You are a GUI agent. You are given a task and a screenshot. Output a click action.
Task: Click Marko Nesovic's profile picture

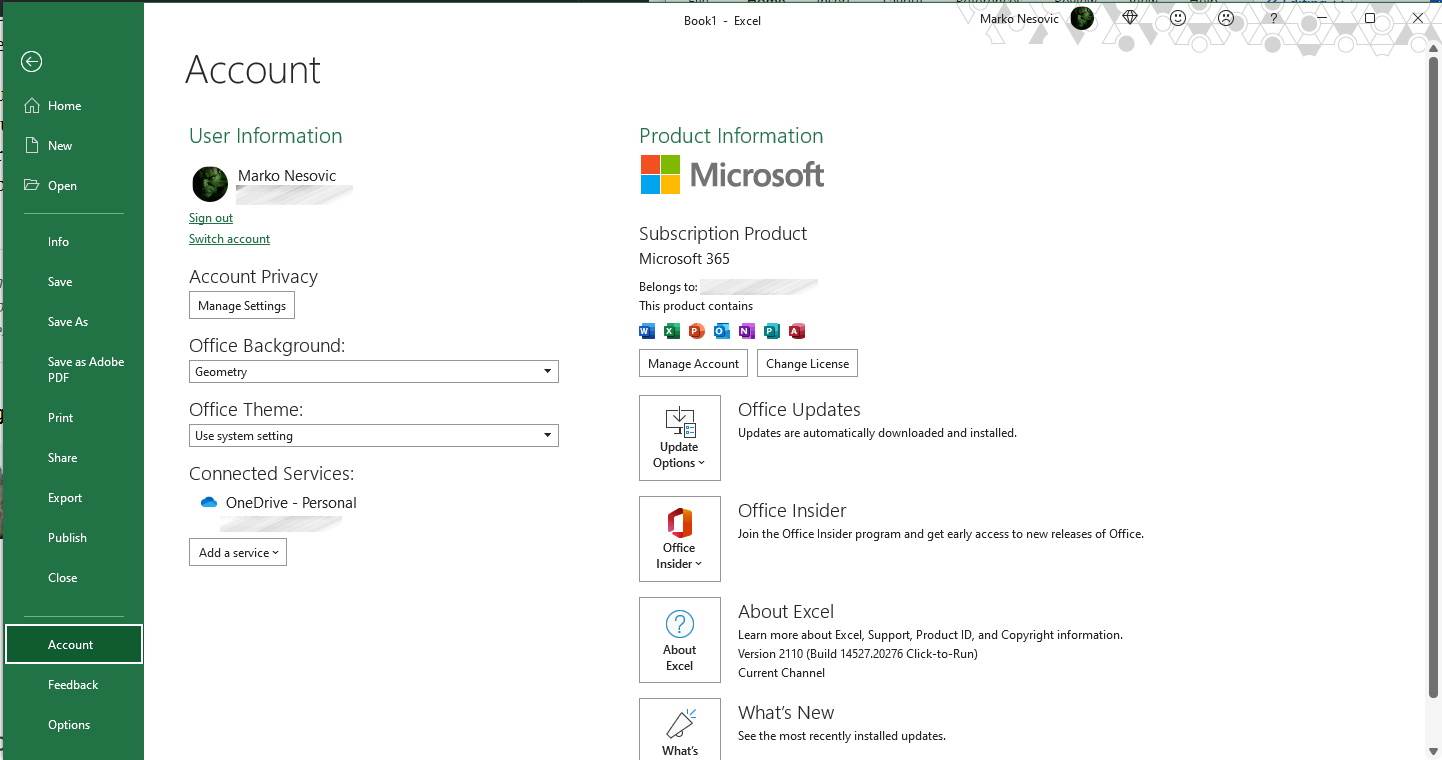(209, 183)
